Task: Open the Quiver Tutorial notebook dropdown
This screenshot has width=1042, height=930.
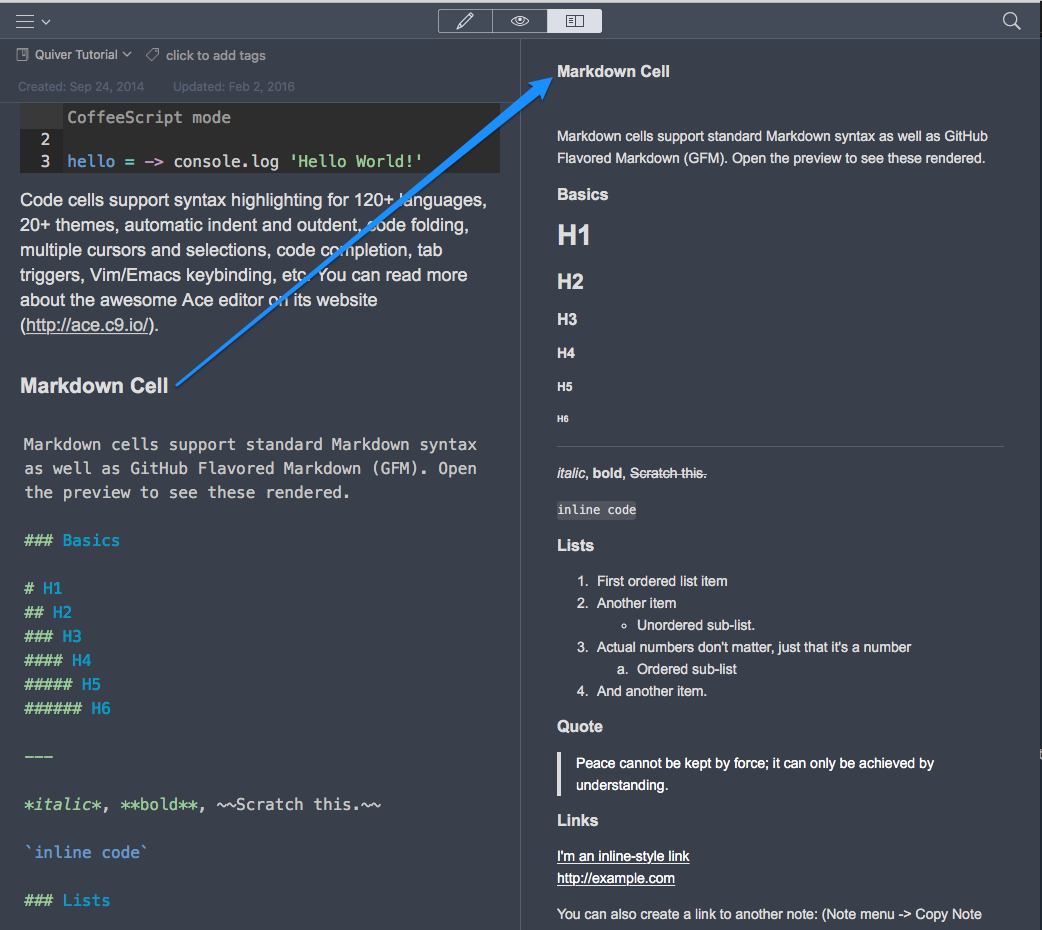Action: coord(74,55)
